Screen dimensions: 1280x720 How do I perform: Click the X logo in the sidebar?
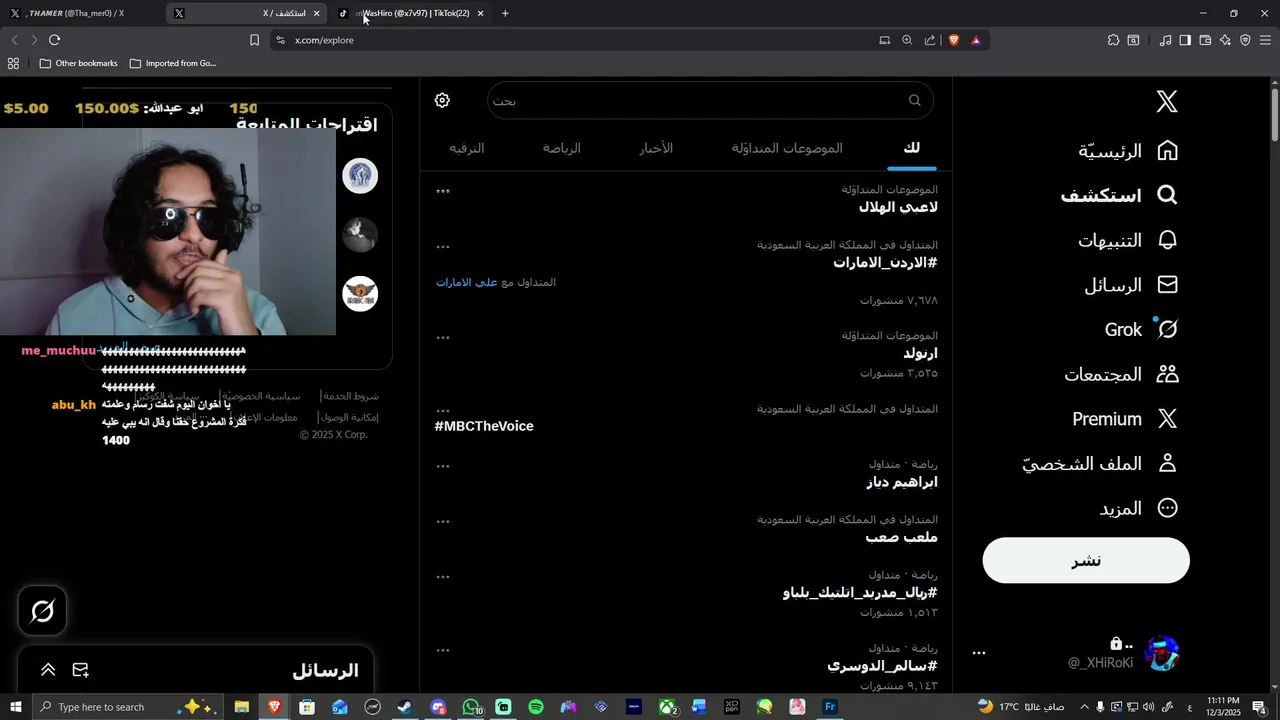[1167, 101]
